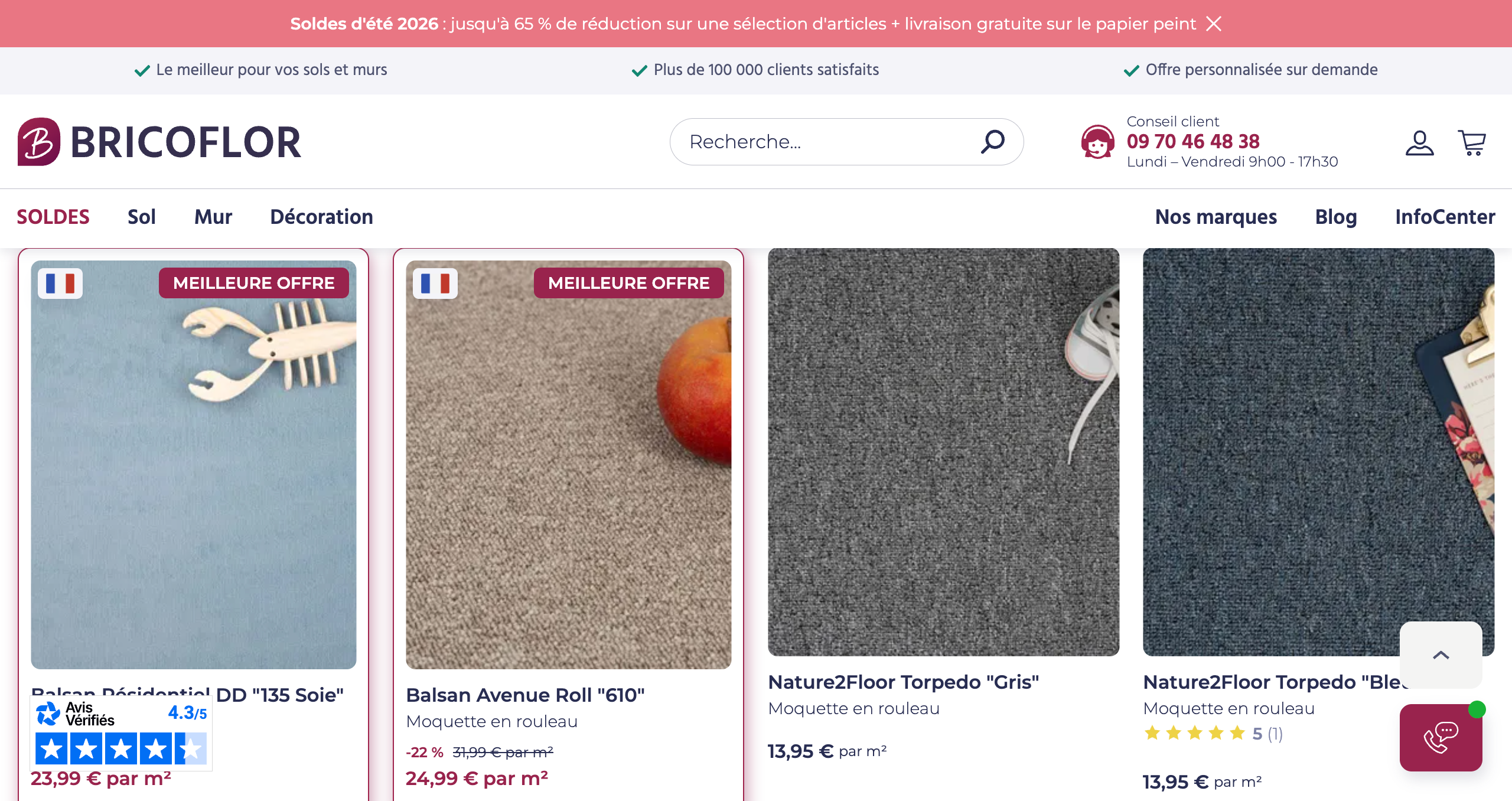Click "Moquette en rouleau" under Torpedo Gris
1512x801 pixels.
(853, 708)
